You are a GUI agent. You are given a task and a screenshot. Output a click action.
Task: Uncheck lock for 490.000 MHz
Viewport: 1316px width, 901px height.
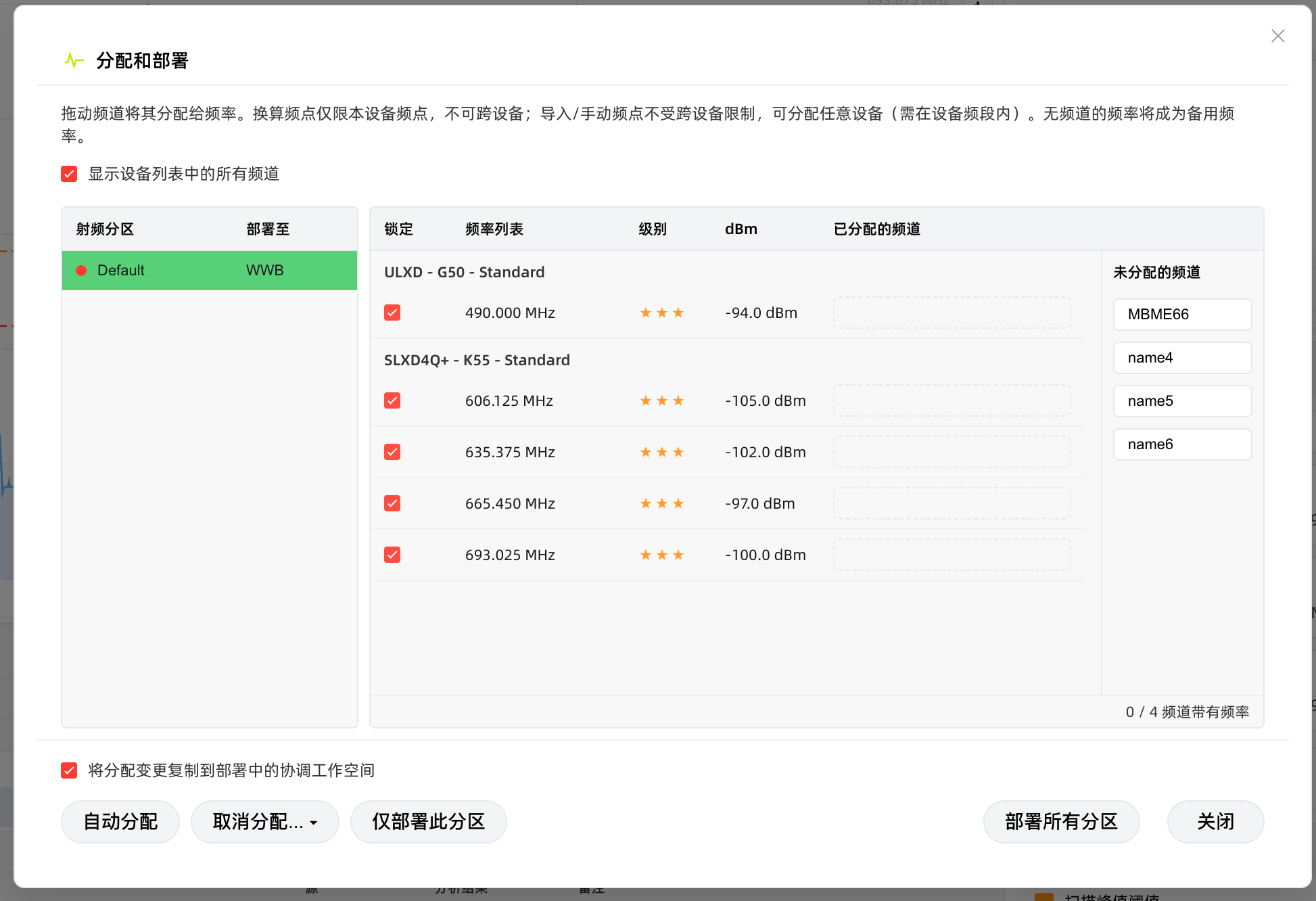pyautogui.click(x=392, y=313)
